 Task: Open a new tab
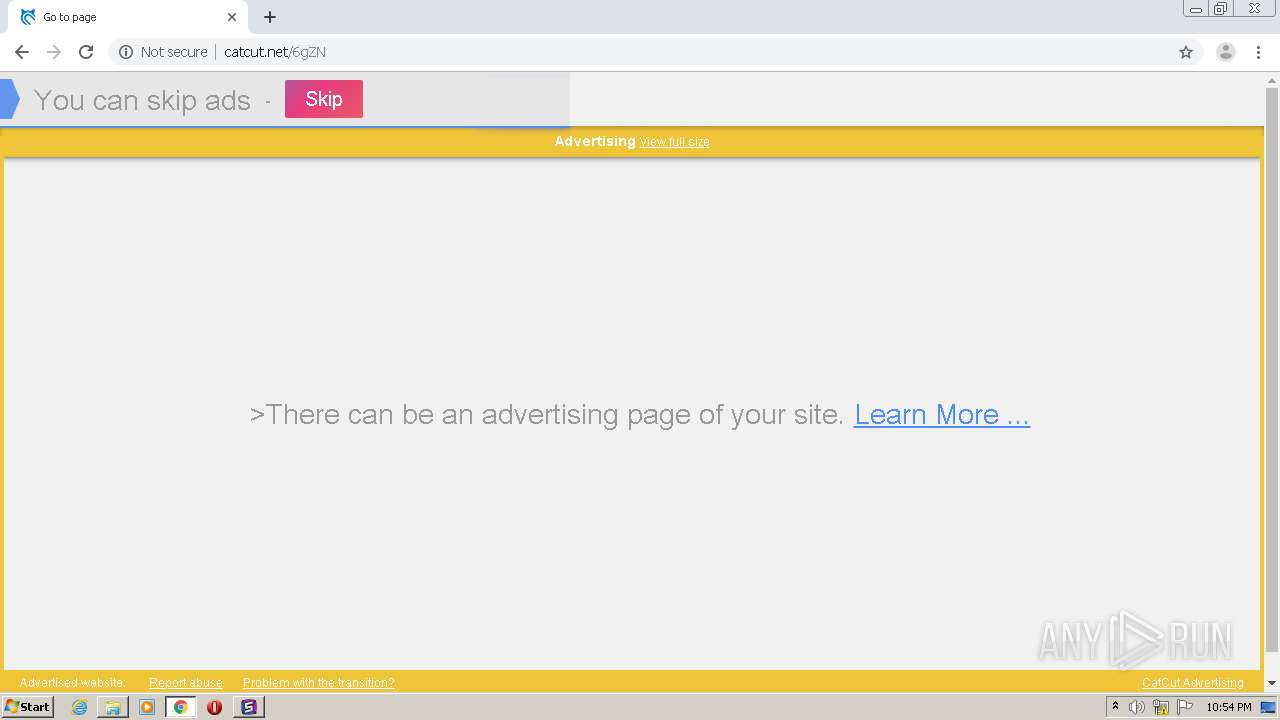270,17
